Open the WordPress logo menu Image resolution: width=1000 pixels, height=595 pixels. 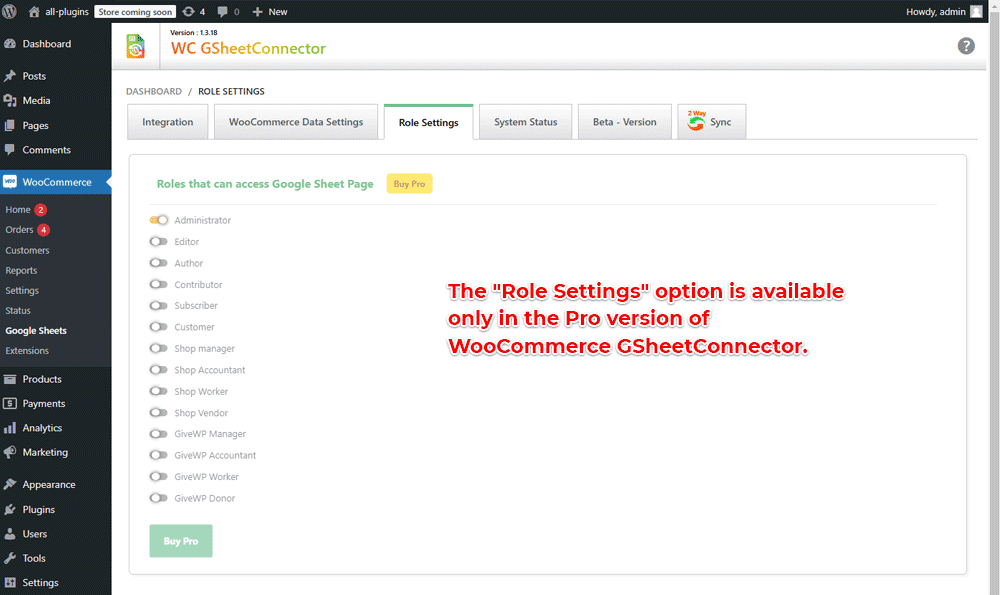click(10, 11)
